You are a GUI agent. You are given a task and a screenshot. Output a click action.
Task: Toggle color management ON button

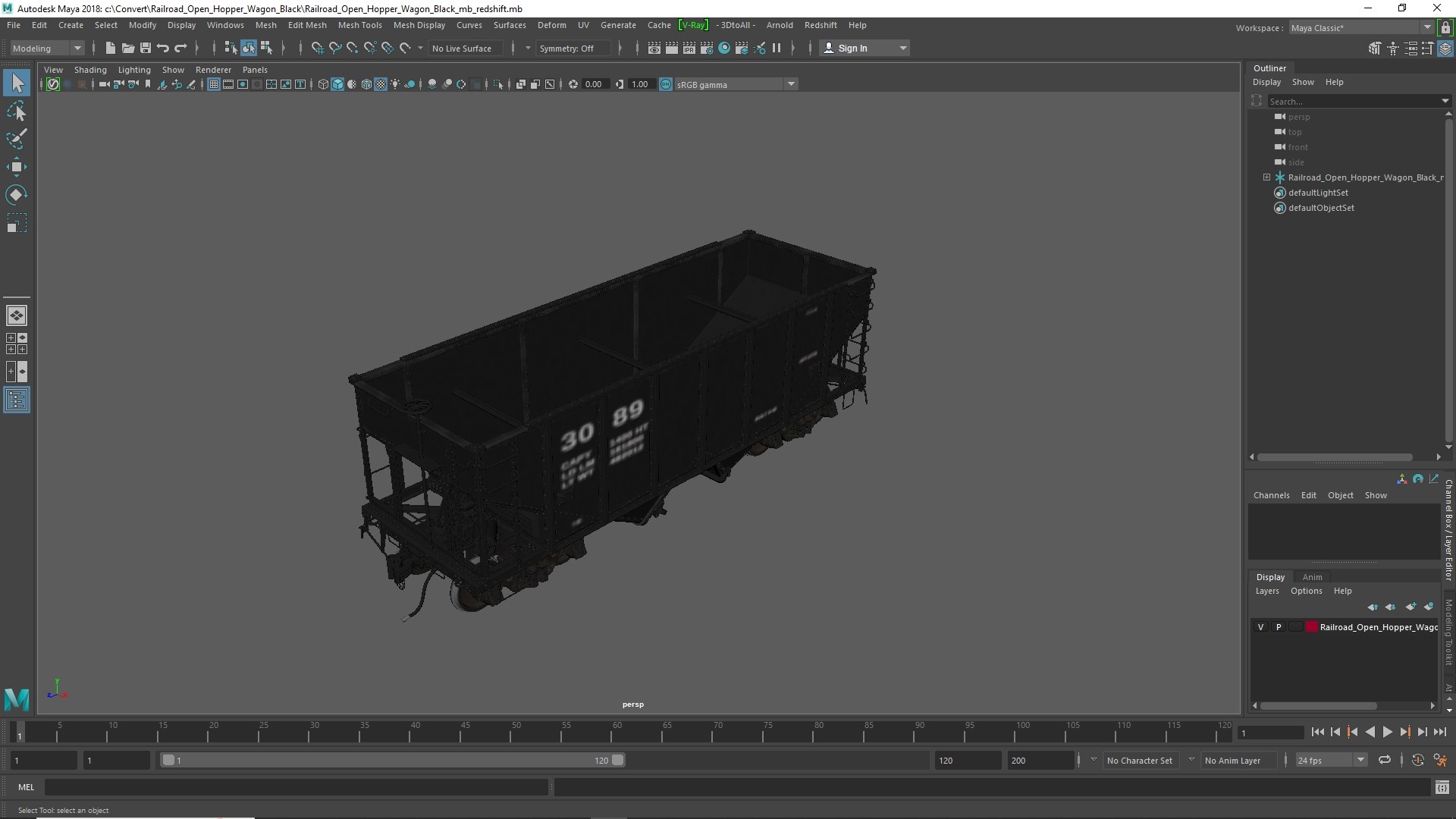(666, 84)
